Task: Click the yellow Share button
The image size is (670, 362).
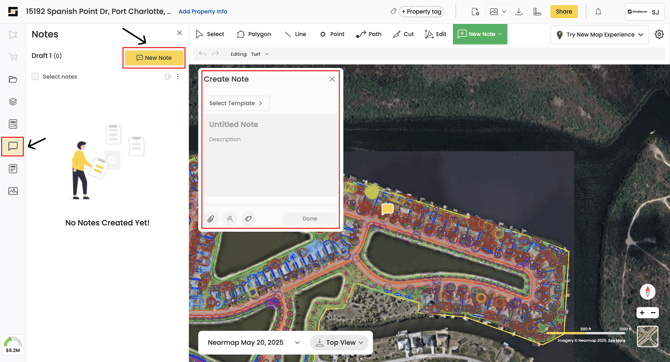Action: point(564,12)
